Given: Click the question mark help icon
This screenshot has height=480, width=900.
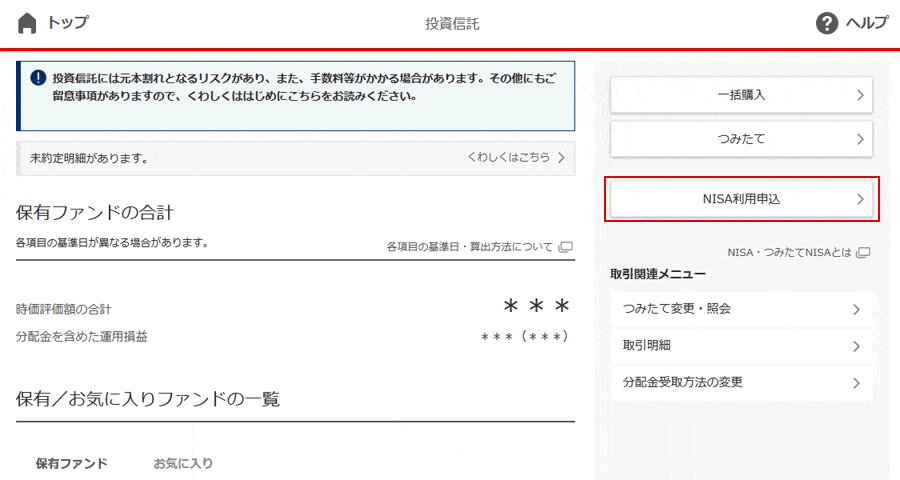Looking at the screenshot, I should pos(827,24).
